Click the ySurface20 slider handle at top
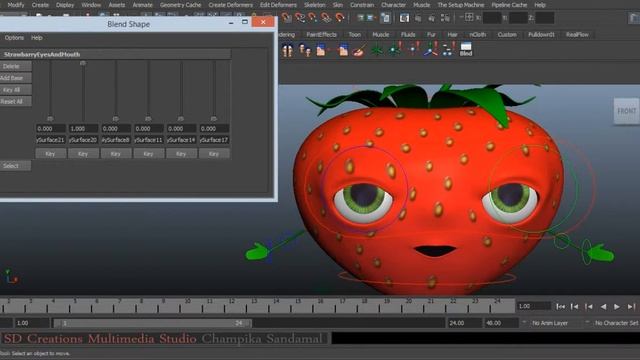The image size is (640, 360). tap(83, 63)
